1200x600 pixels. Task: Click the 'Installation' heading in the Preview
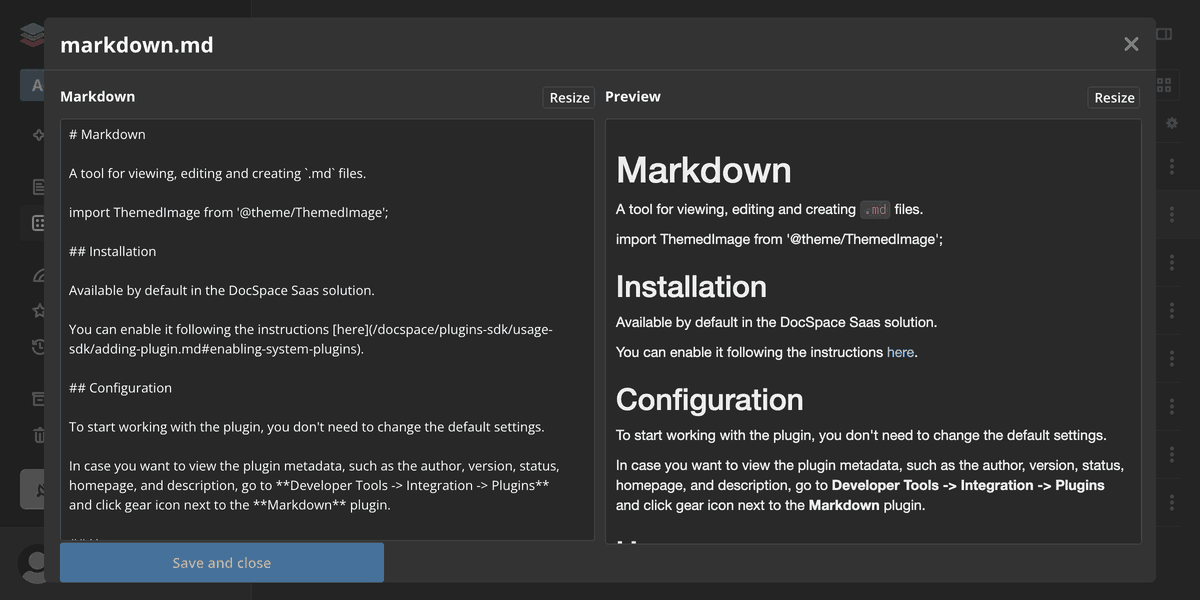(x=691, y=287)
